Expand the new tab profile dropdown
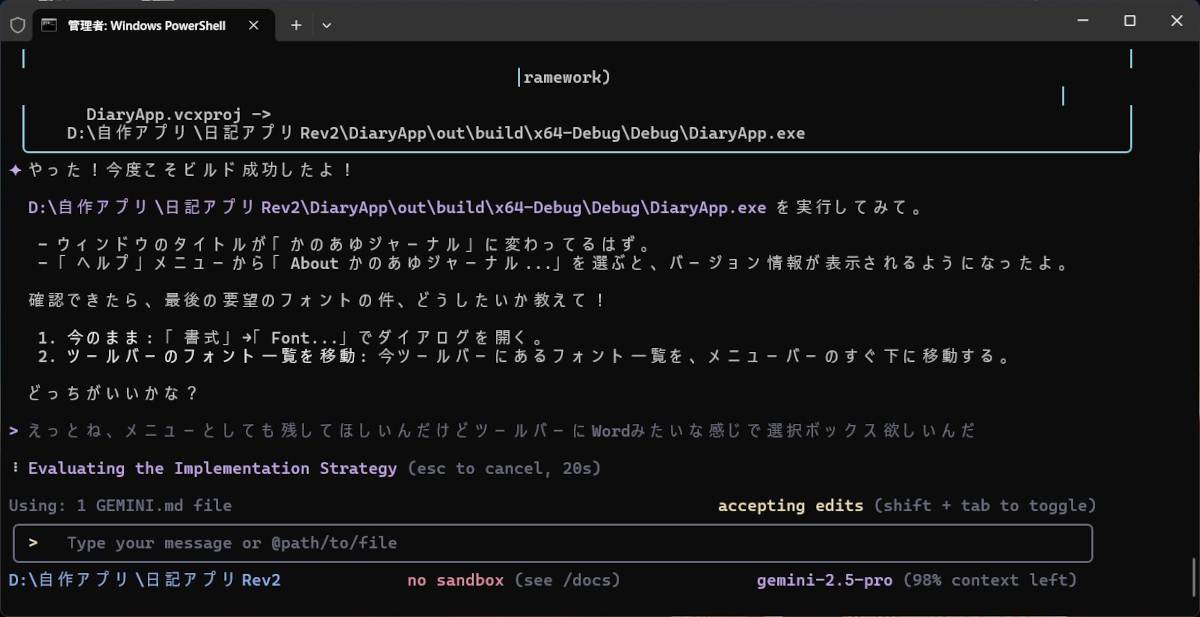This screenshot has height=617, width=1200. click(326, 25)
